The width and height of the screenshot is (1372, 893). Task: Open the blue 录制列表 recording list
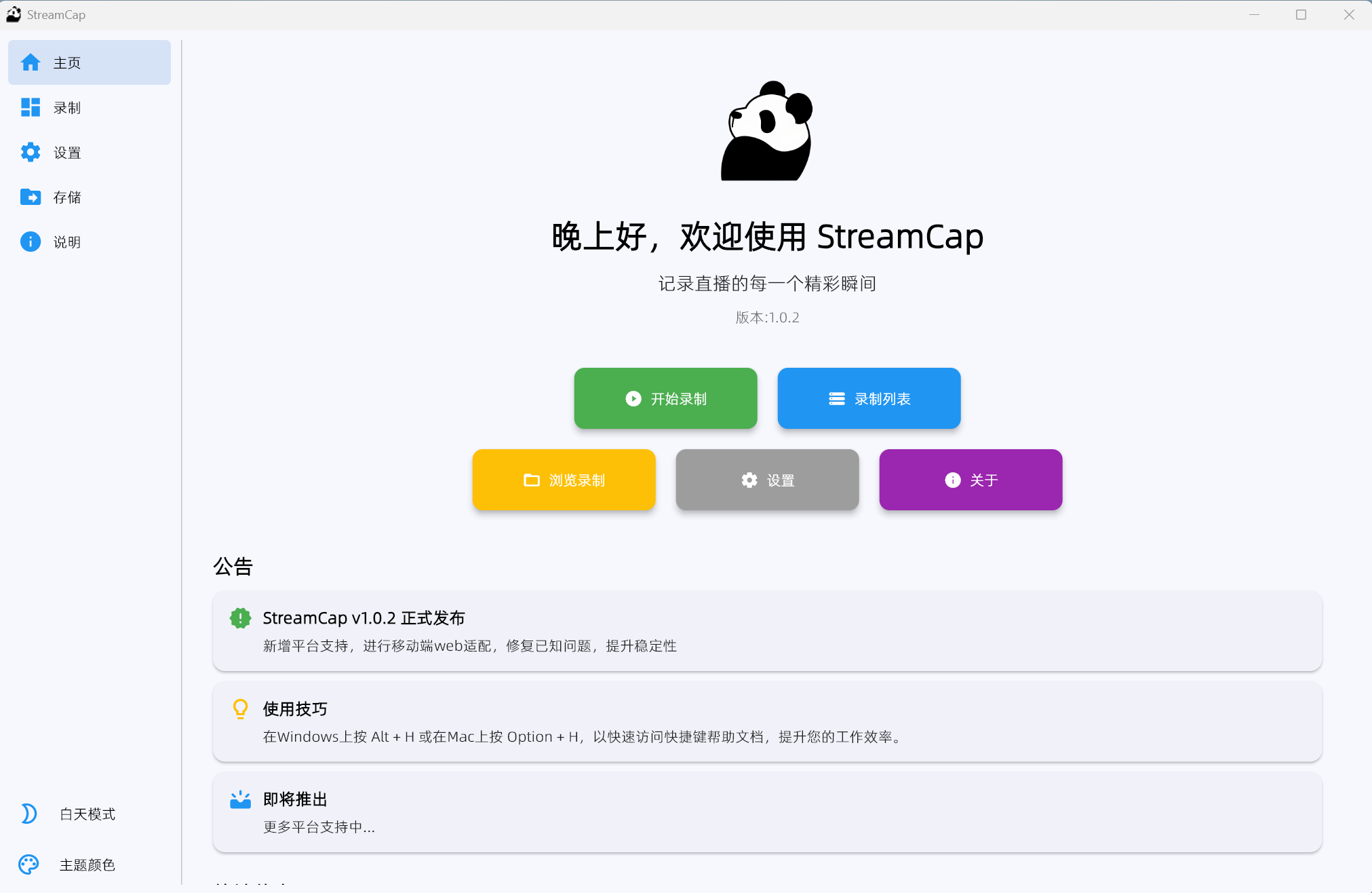click(x=869, y=398)
